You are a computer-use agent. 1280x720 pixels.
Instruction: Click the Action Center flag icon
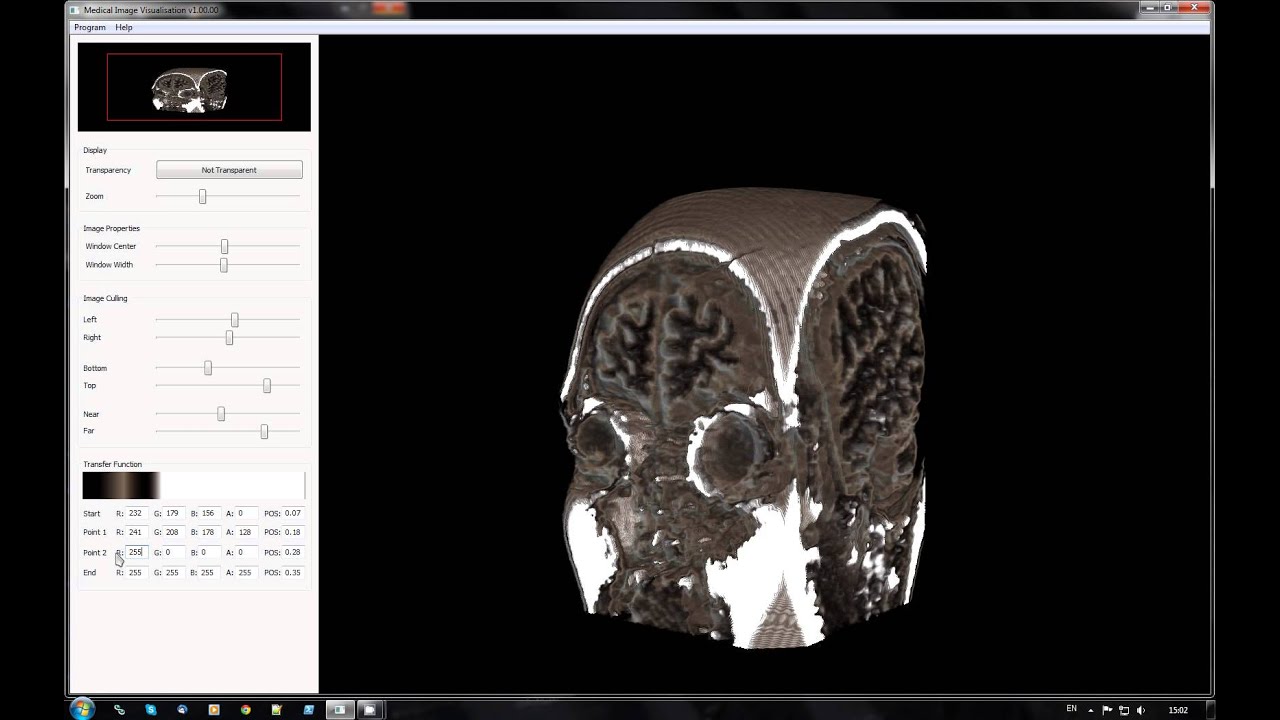click(x=1107, y=710)
